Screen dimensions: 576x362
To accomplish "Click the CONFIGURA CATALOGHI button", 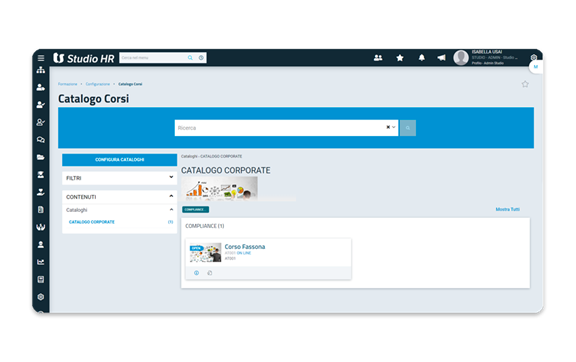I will pyautogui.click(x=119, y=160).
